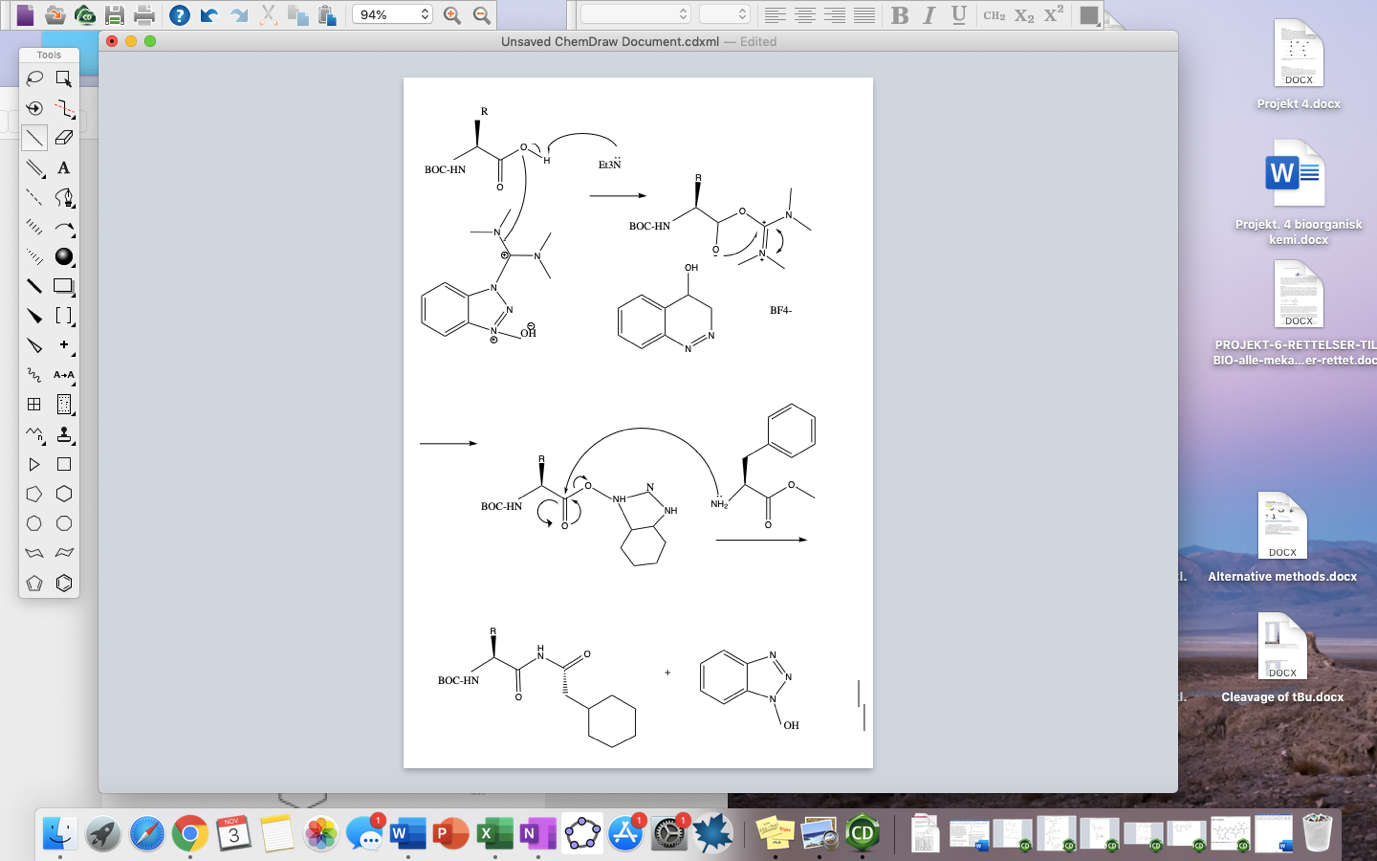
Task: Select the Orbital sphere tool
Action: tap(64, 257)
